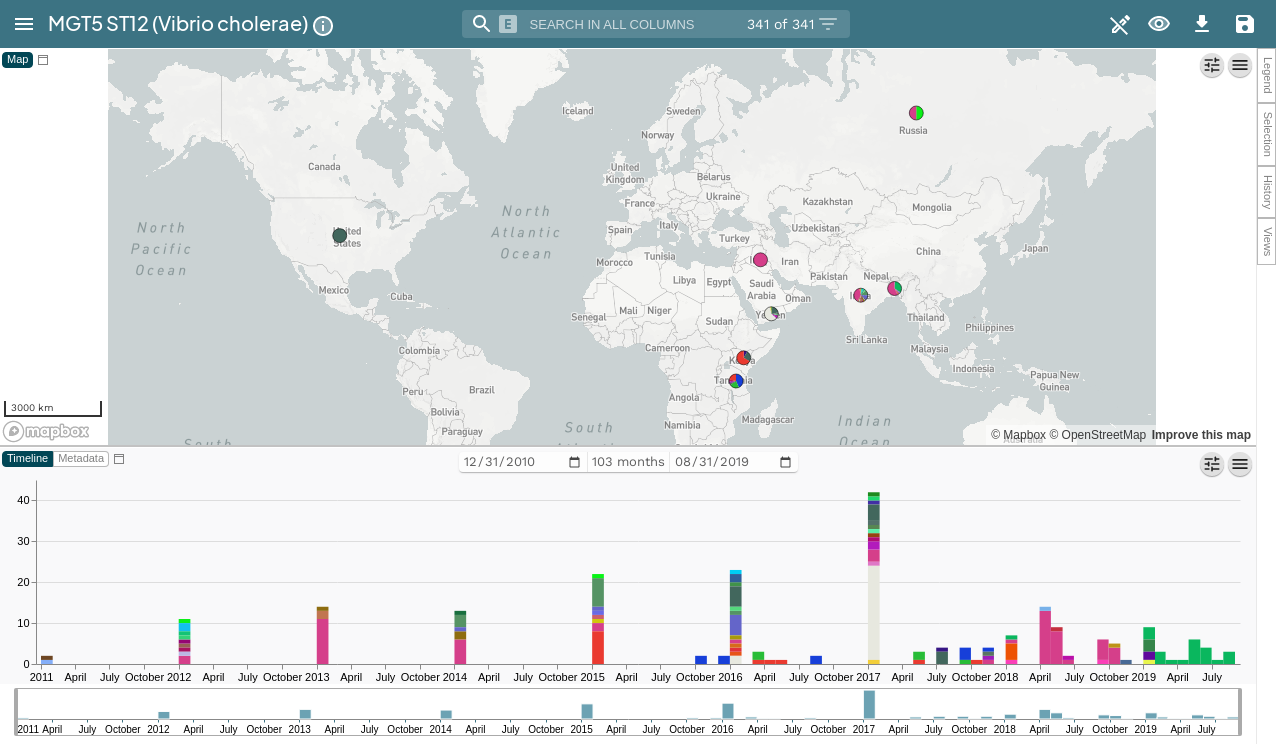Click the Kenya pie chart marker
Image resolution: width=1276 pixels, height=744 pixels.
(x=743, y=358)
